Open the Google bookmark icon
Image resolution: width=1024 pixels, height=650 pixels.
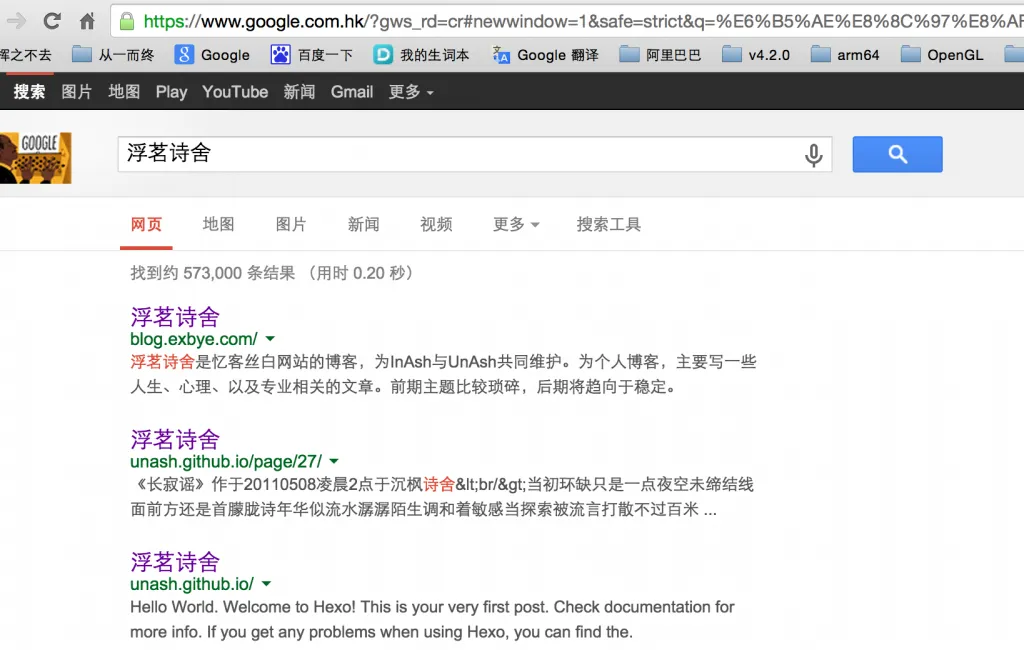[x=184, y=54]
